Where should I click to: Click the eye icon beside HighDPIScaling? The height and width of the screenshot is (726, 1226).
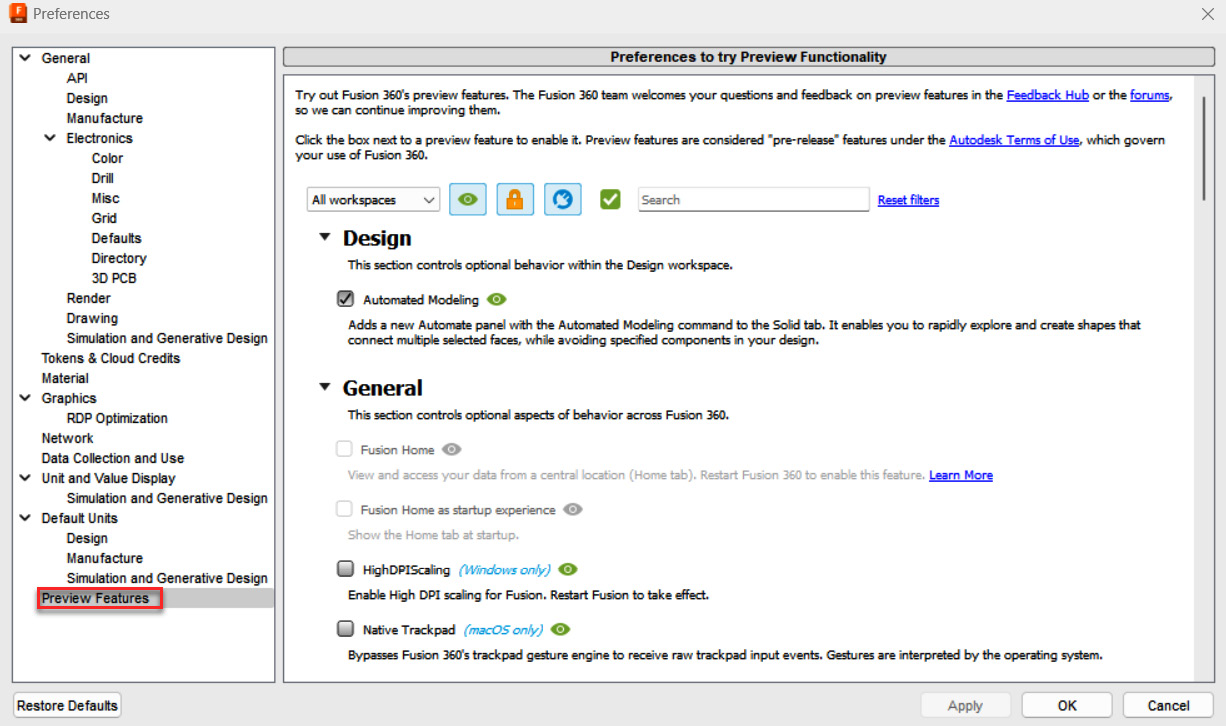pyautogui.click(x=567, y=569)
